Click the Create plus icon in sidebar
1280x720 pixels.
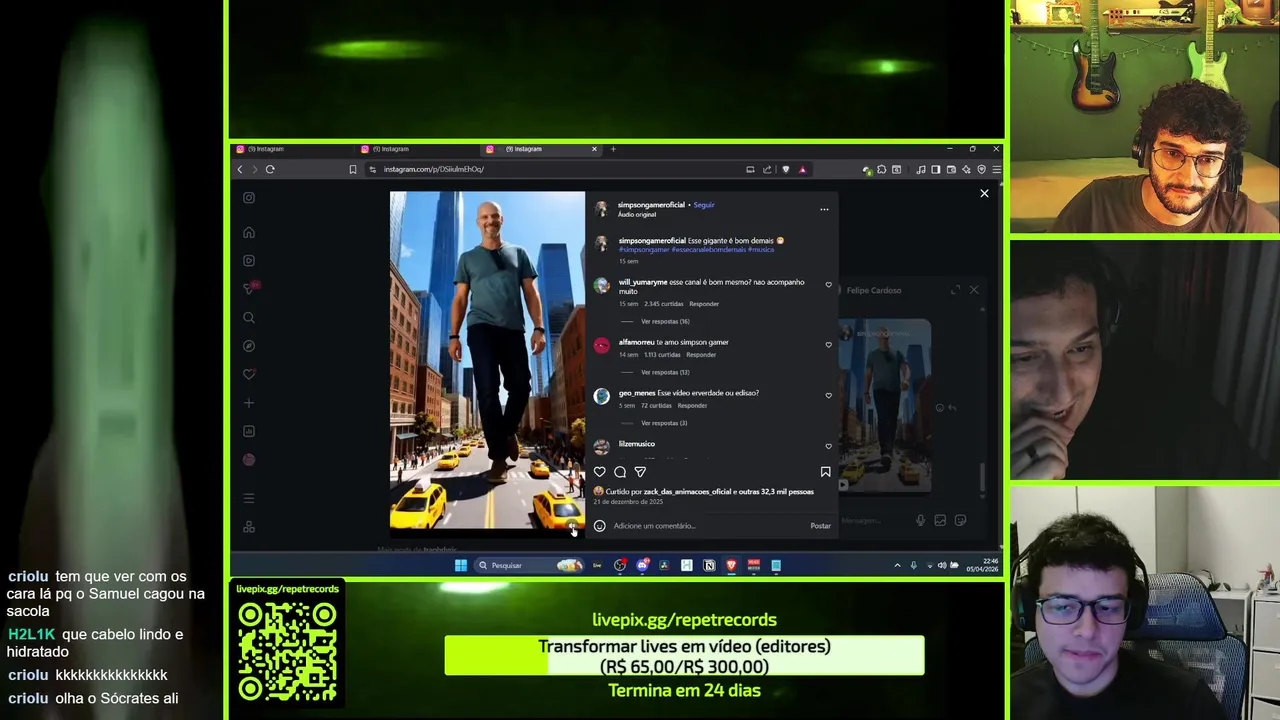point(249,403)
